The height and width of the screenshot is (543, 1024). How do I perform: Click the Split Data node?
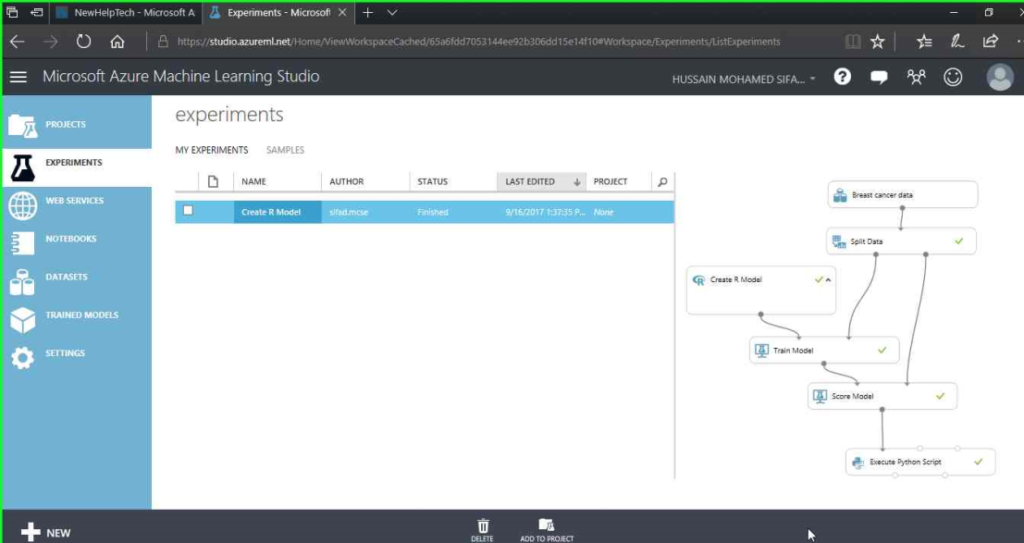coord(901,241)
